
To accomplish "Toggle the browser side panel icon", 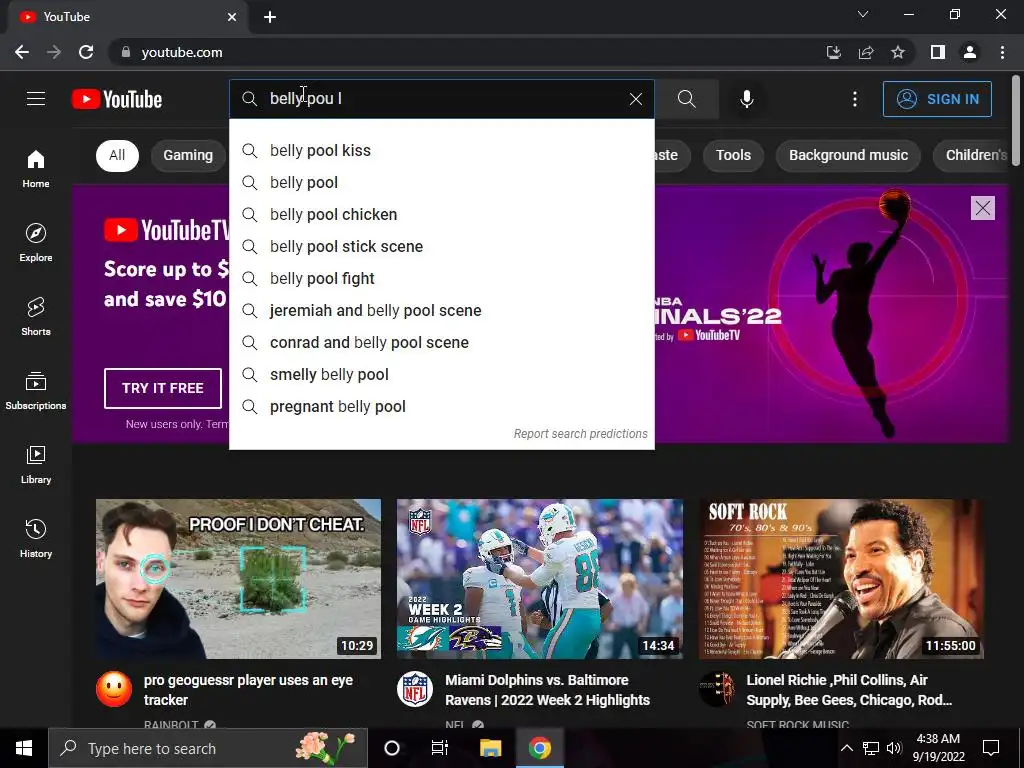I will point(938,52).
